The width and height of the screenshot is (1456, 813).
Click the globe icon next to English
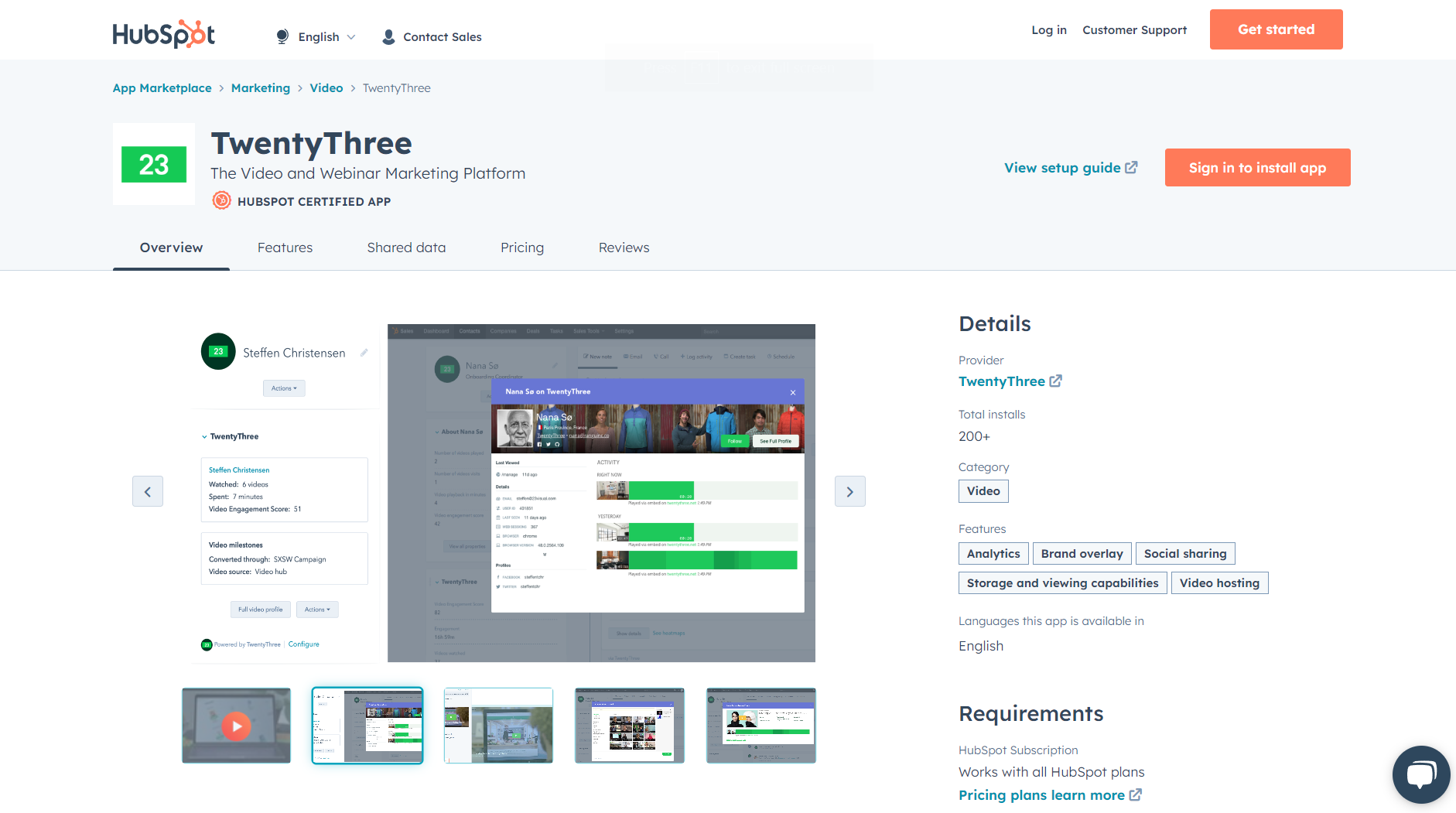(282, 36)
